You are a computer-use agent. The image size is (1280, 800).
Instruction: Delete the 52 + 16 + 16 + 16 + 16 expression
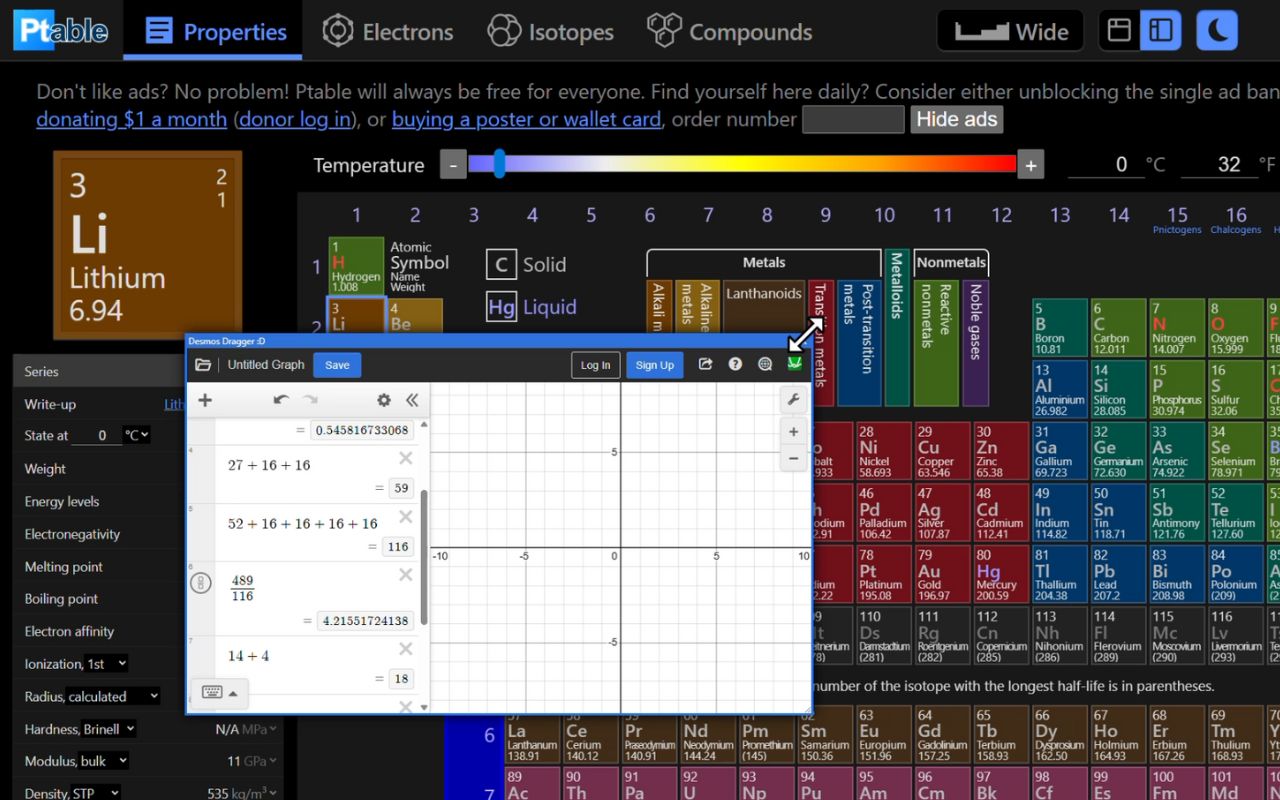pos(405,517)
